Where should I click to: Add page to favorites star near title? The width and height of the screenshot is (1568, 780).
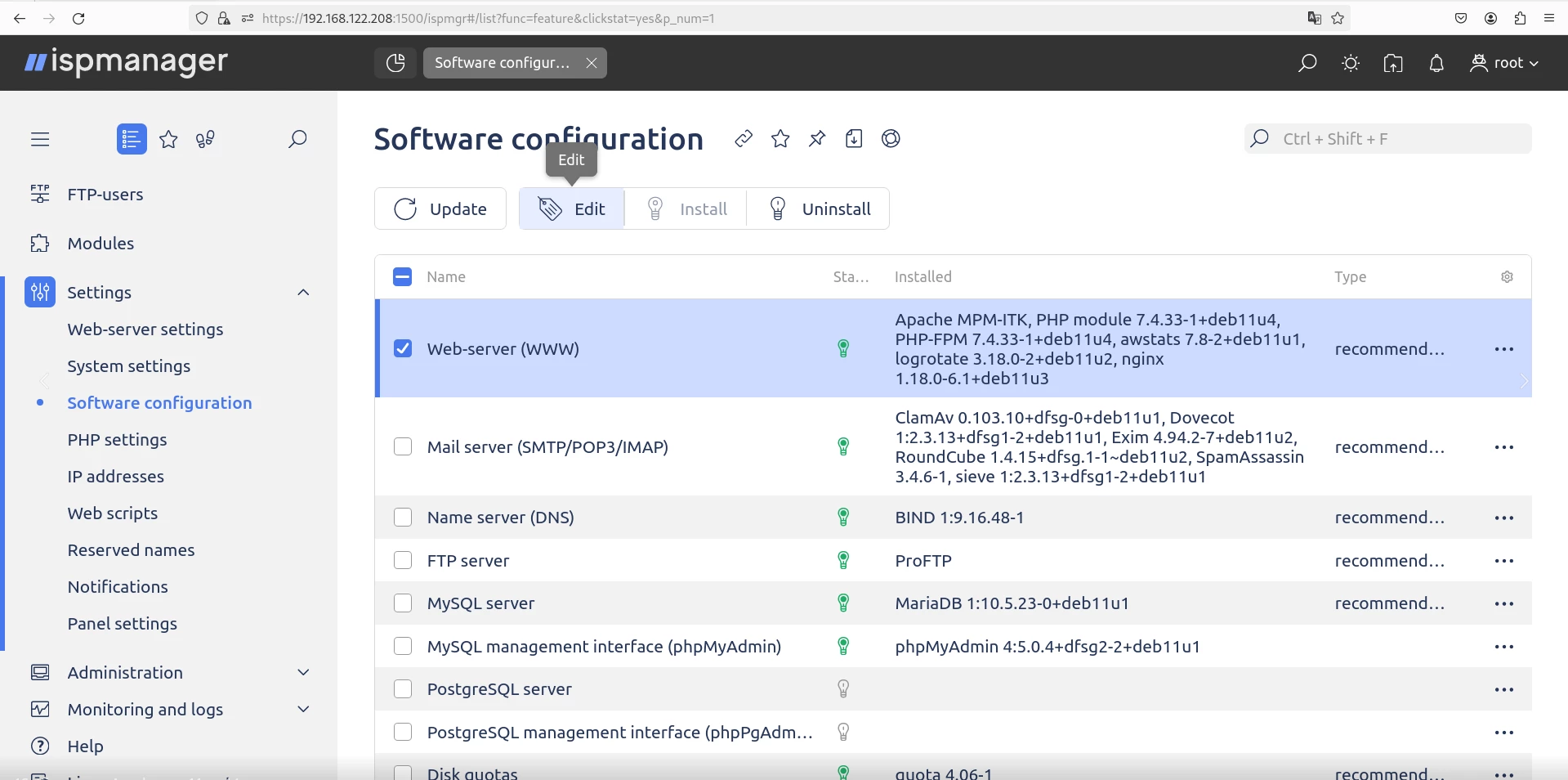780,139
